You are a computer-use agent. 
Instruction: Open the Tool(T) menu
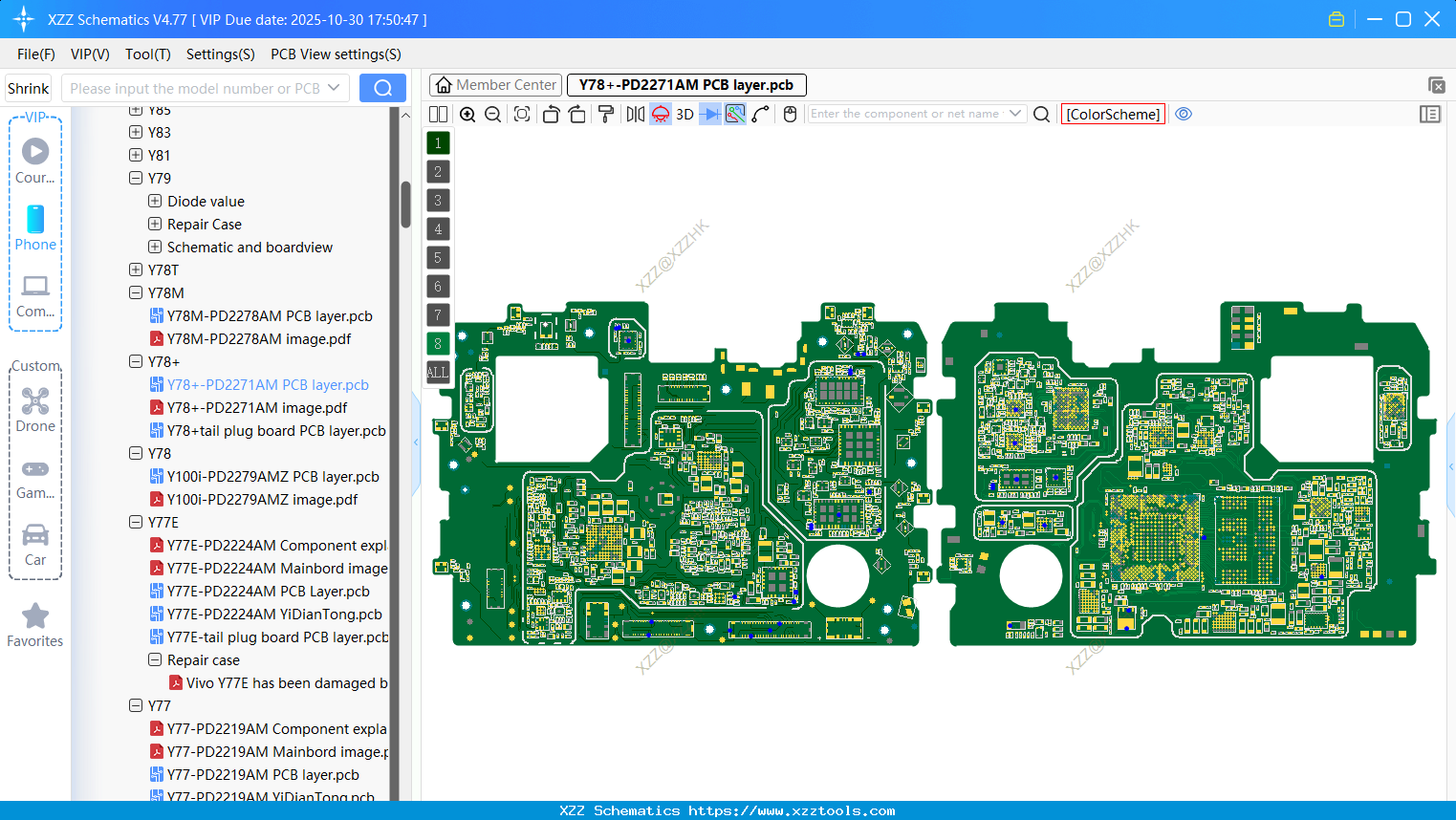(148, 54)
